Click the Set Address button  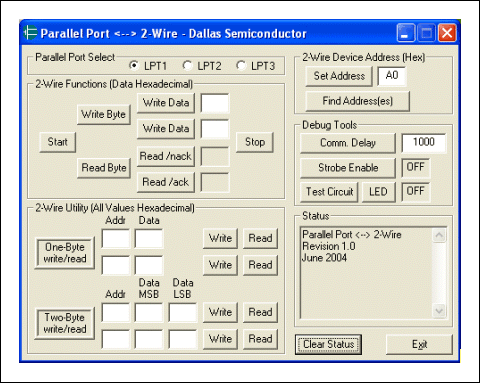[x=339, y=76]
